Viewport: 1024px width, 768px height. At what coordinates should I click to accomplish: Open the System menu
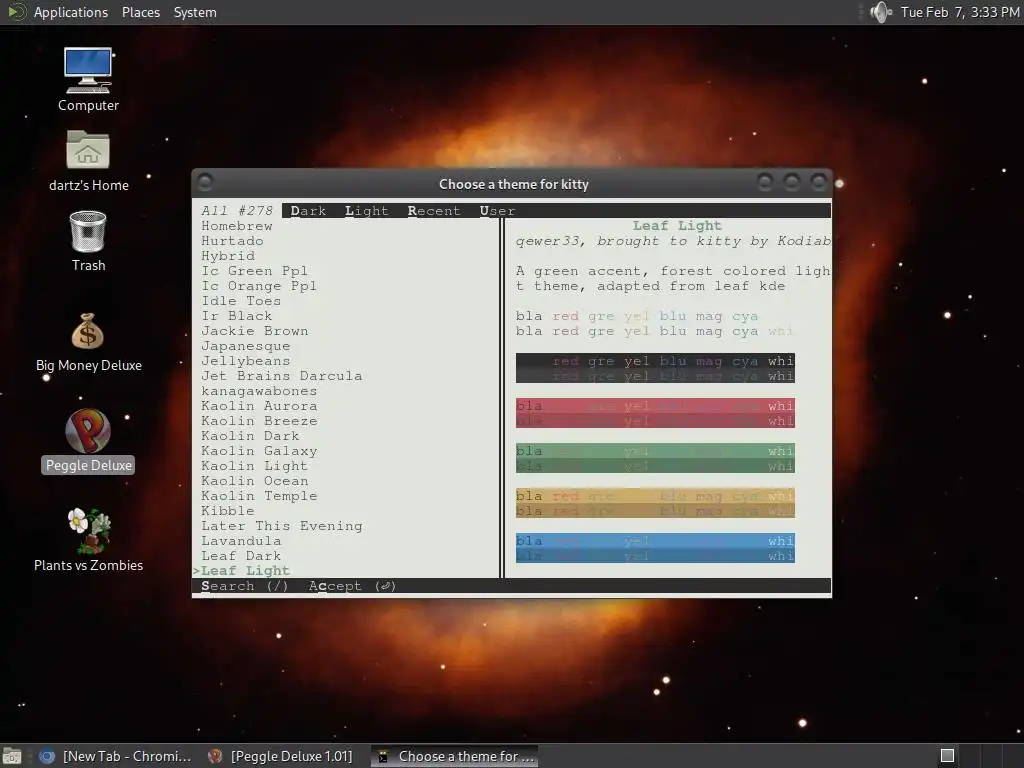point(195,12)
